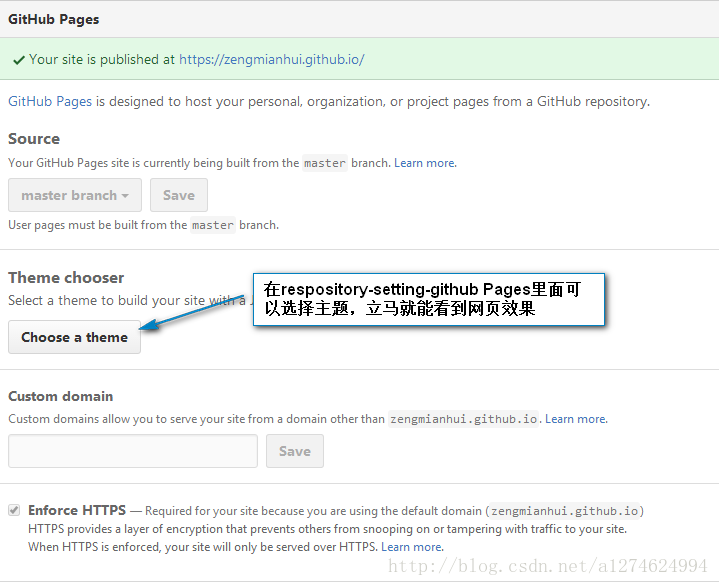Click the GitHub Pages documentation link
The image size is (719, 586).
tap(50, 101)
